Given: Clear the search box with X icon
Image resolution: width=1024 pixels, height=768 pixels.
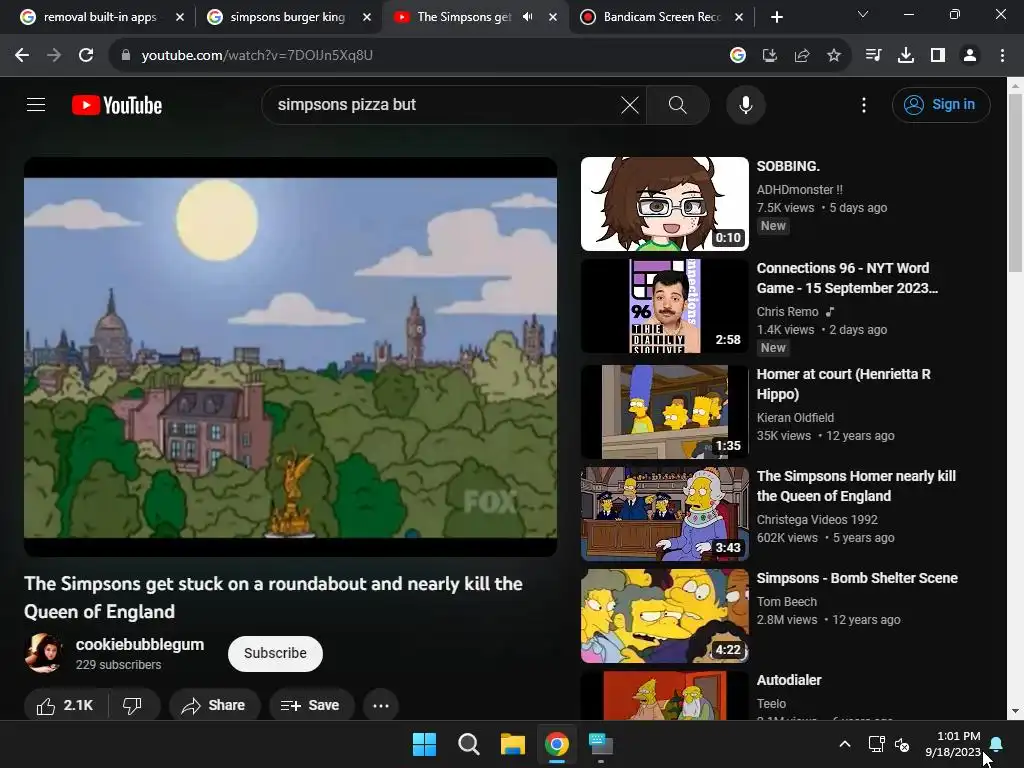Looking at the screenshot, I should point(630,104).
